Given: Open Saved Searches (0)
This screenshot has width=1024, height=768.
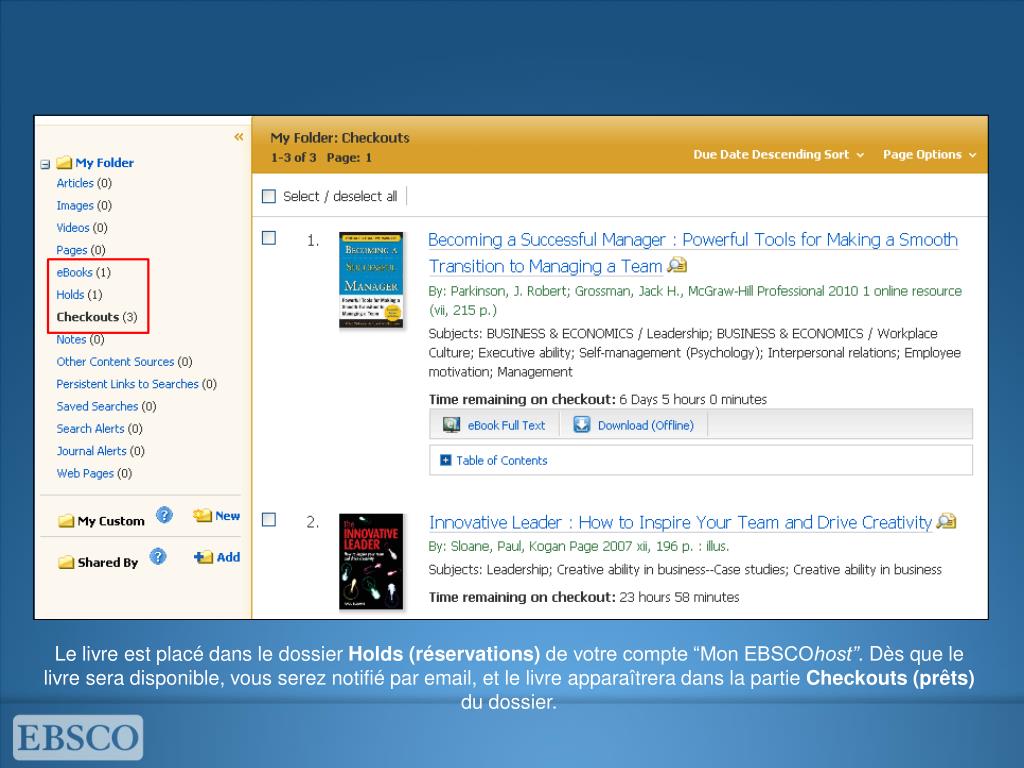Looking at the screenshot, I should [x=106, y=406].
